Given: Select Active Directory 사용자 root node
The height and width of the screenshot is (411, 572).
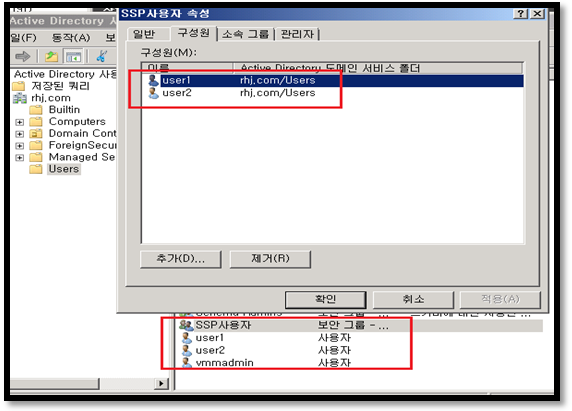Looking at the screenshot, I should 65,74.
